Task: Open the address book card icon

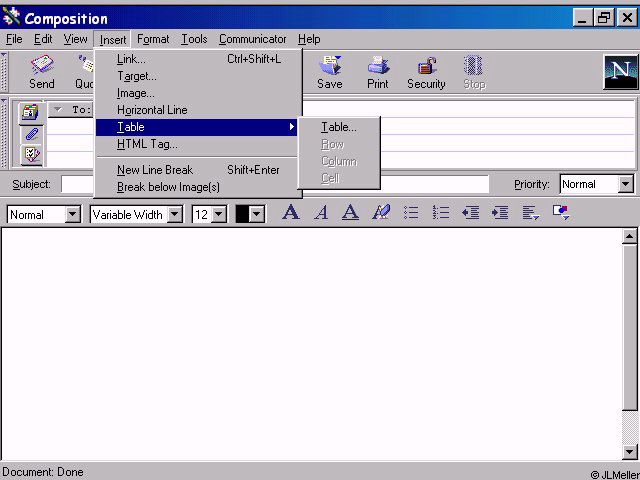Action: click(x=31, y=112)
